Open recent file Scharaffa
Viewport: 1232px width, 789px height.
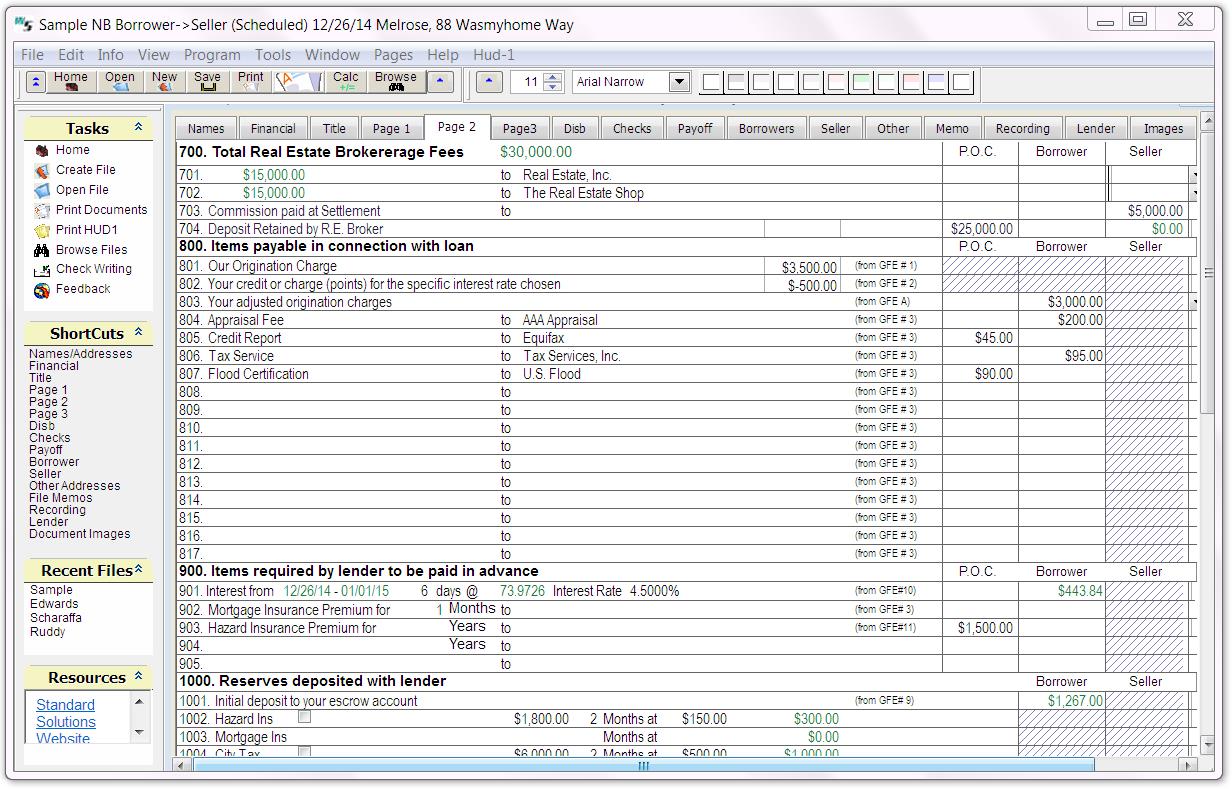[56, 618]
